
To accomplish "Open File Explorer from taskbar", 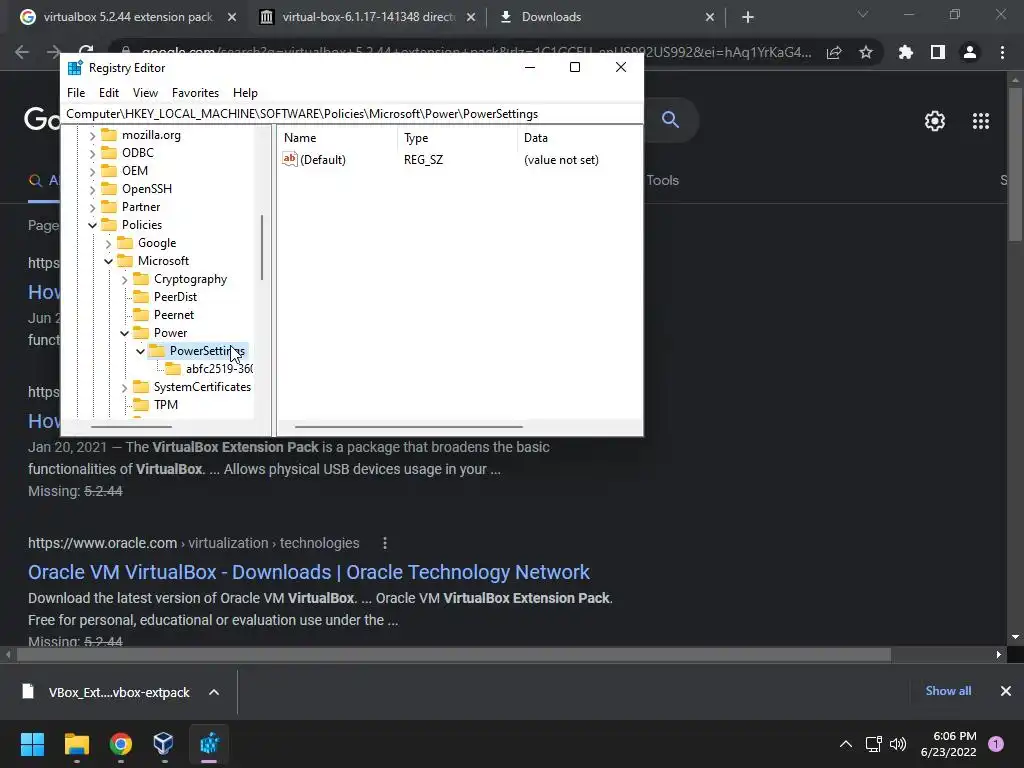I will (76, 744).
